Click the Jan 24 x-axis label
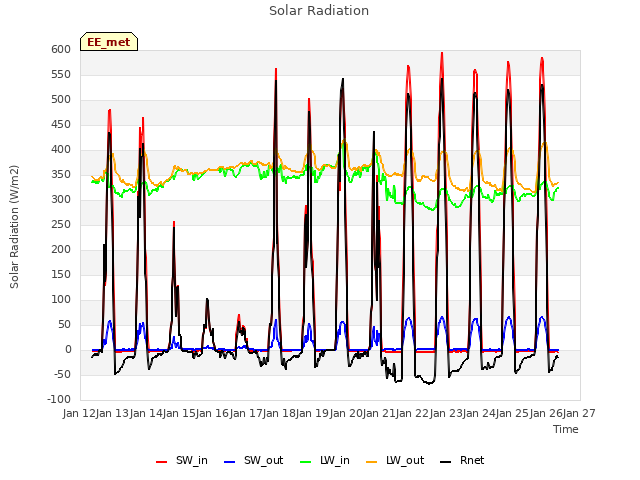Image resolution: width=640 pixels, height=480 pixels. [x=480, y=413]
